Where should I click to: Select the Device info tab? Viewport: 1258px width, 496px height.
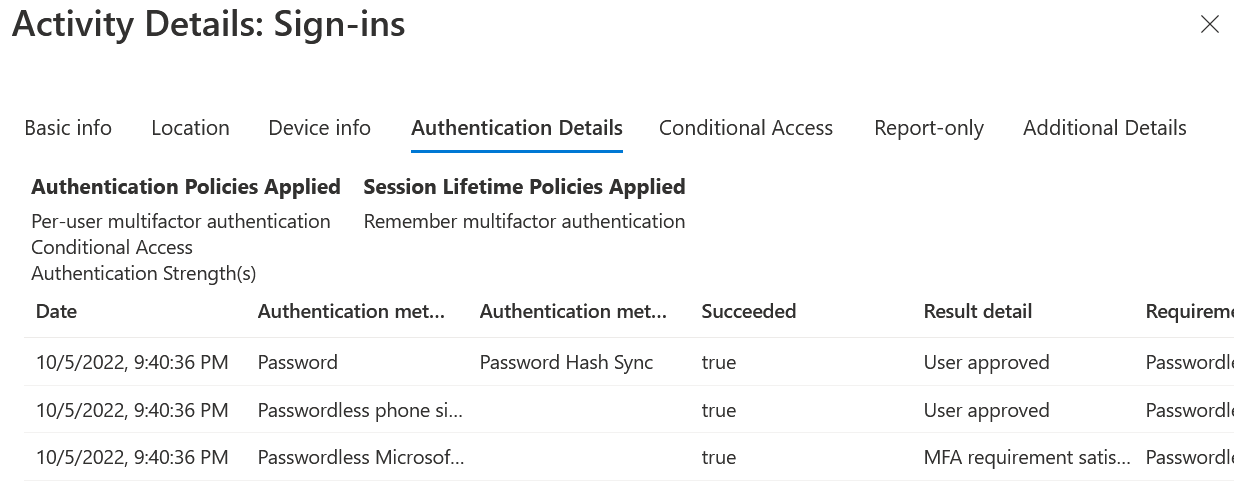point(319,128)
